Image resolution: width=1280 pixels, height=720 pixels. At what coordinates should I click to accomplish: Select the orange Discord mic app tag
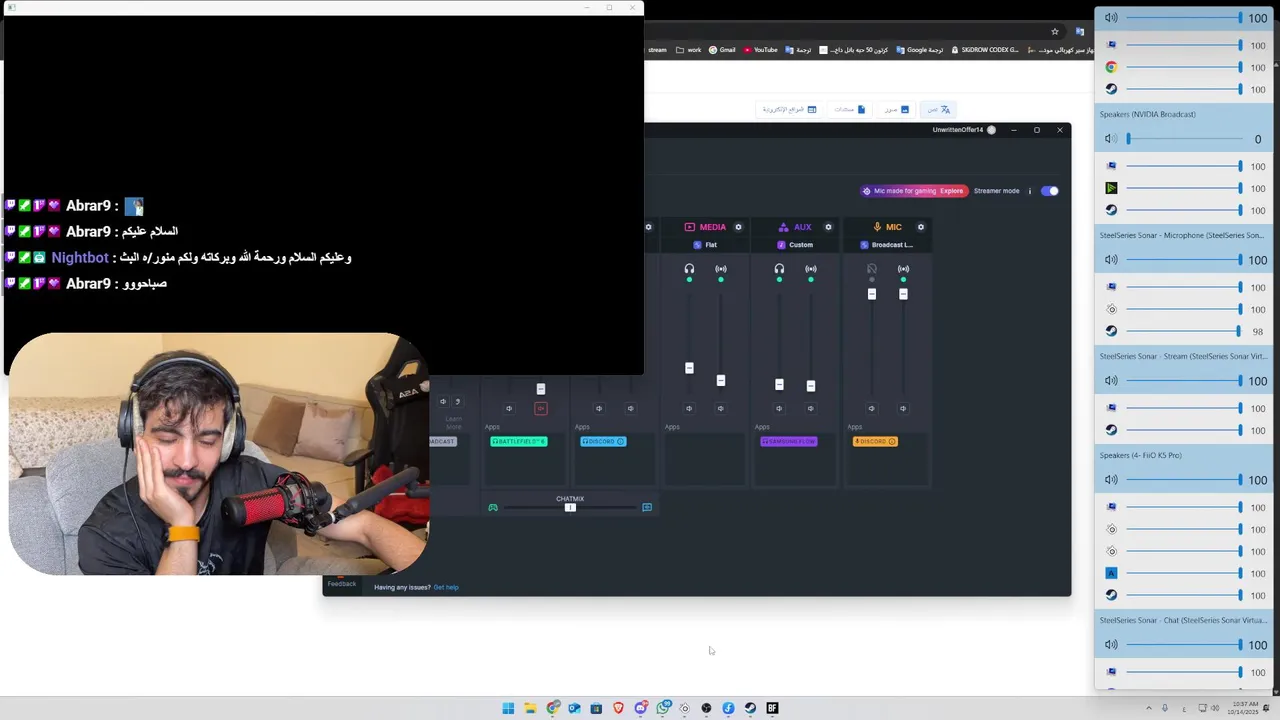(875, 441)
